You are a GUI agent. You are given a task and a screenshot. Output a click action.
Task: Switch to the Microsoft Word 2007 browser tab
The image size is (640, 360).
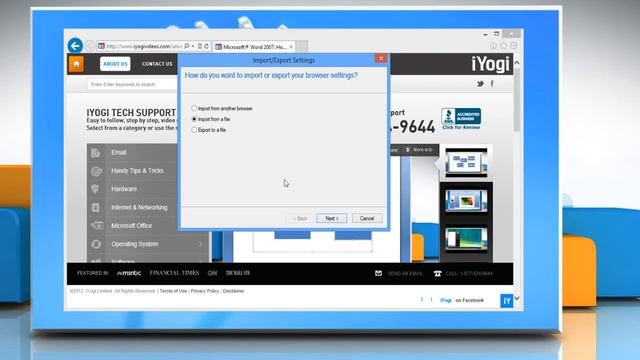point(253,47)
